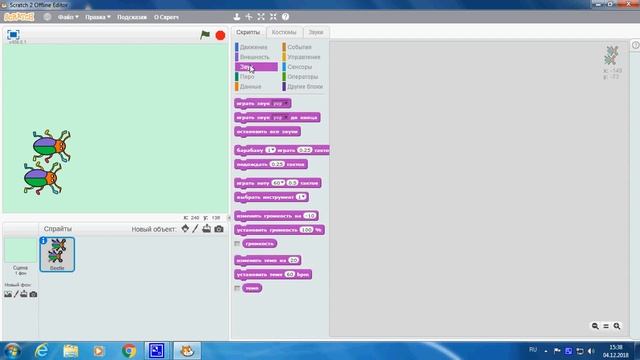Toggle presentation full-screen mode icon

tap(13, 35)
